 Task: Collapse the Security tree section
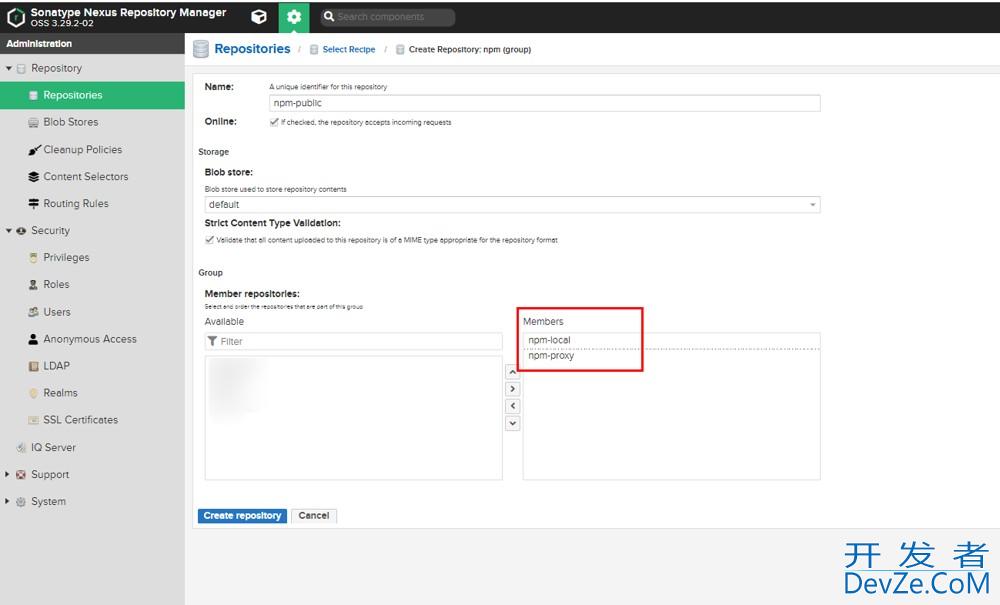pyautogui.click(x=9, y=231)
